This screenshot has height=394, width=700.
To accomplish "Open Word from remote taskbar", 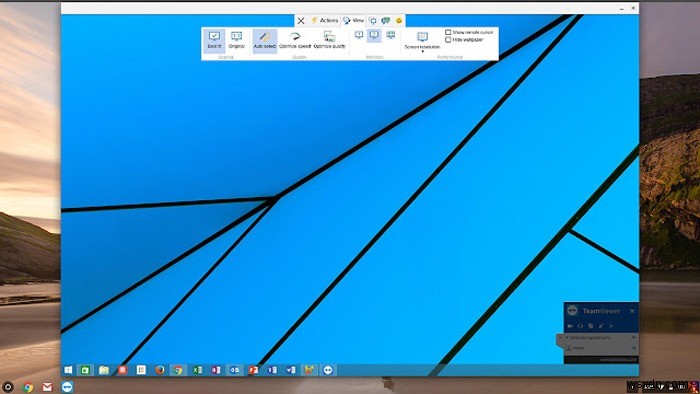I will click(291, 370).
